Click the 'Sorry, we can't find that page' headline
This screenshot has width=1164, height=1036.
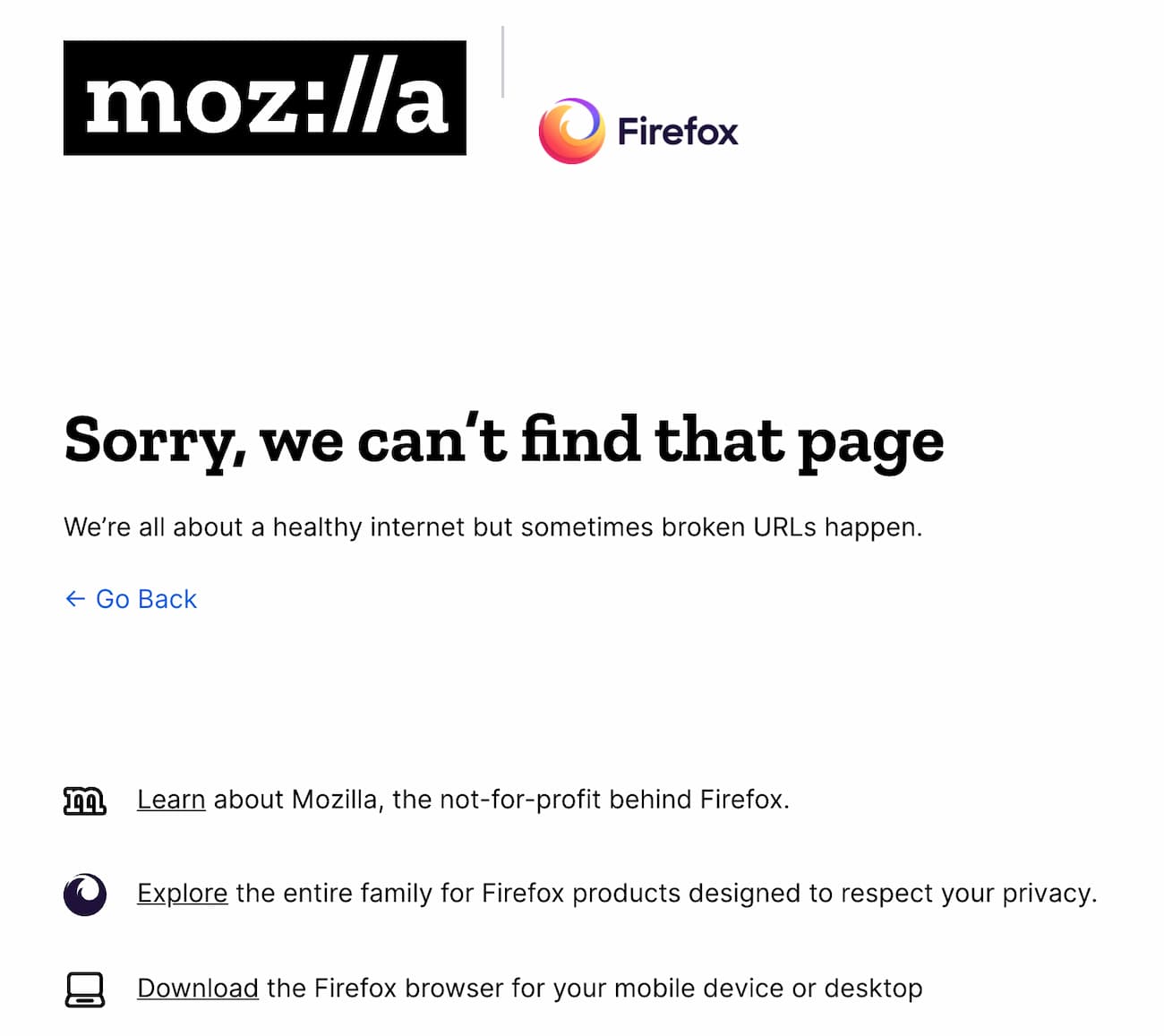pyautogui.click(x=503, y=439)
